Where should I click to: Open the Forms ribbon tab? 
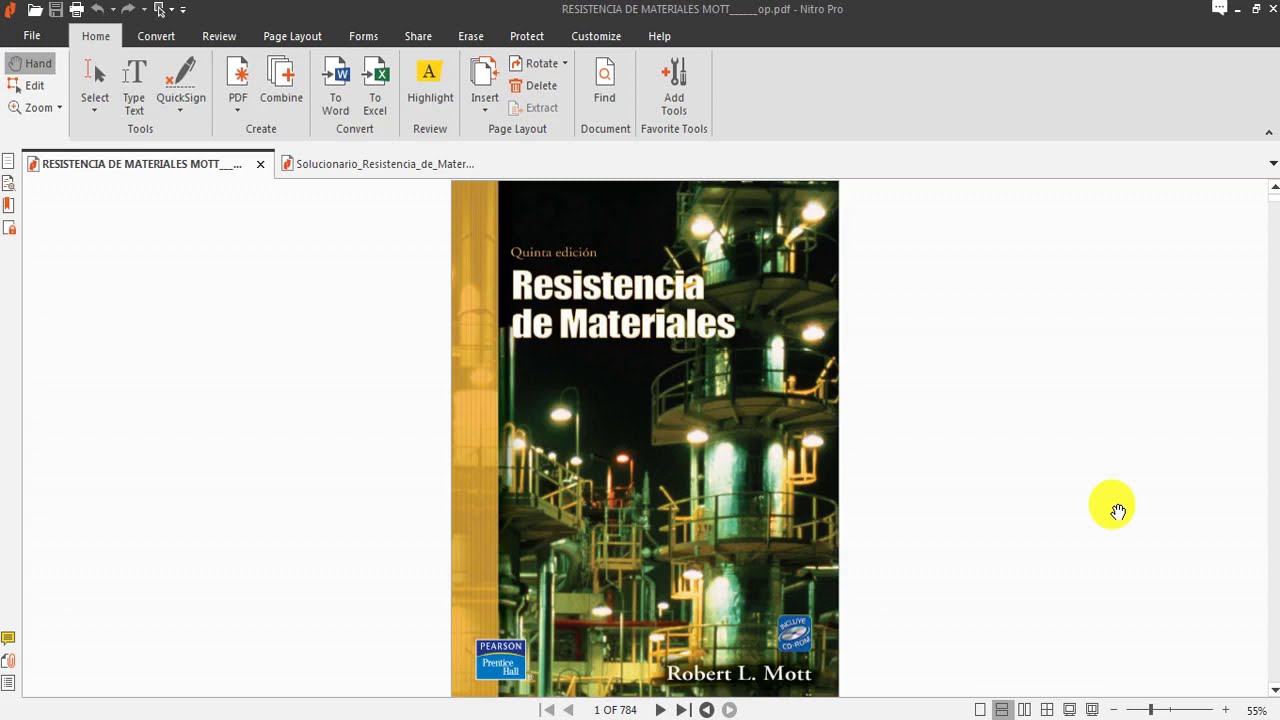click(364, 36)
